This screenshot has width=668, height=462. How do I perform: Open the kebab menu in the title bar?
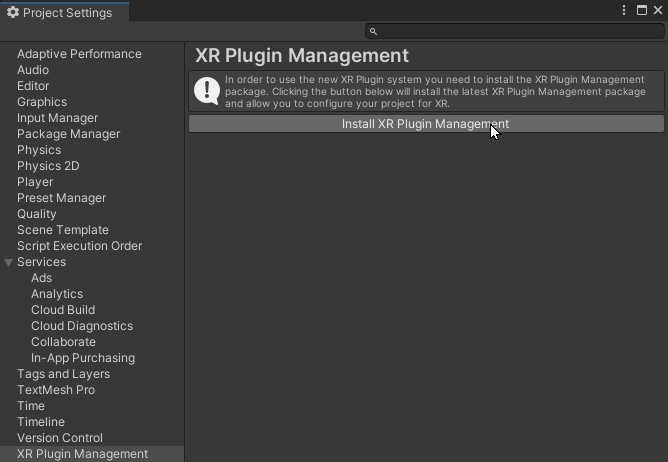pos(625,10)
